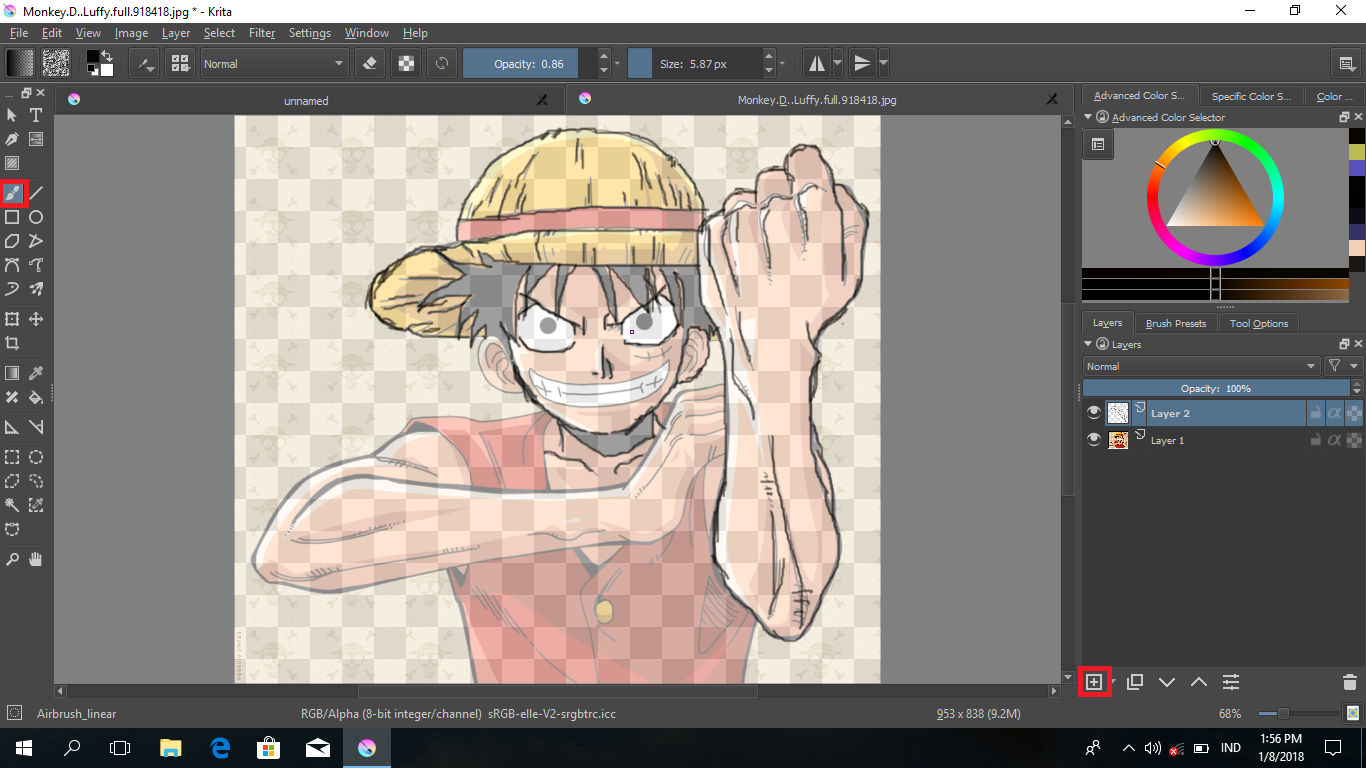
Task: Pick the peach color history patch
Action: (1357, 247)
